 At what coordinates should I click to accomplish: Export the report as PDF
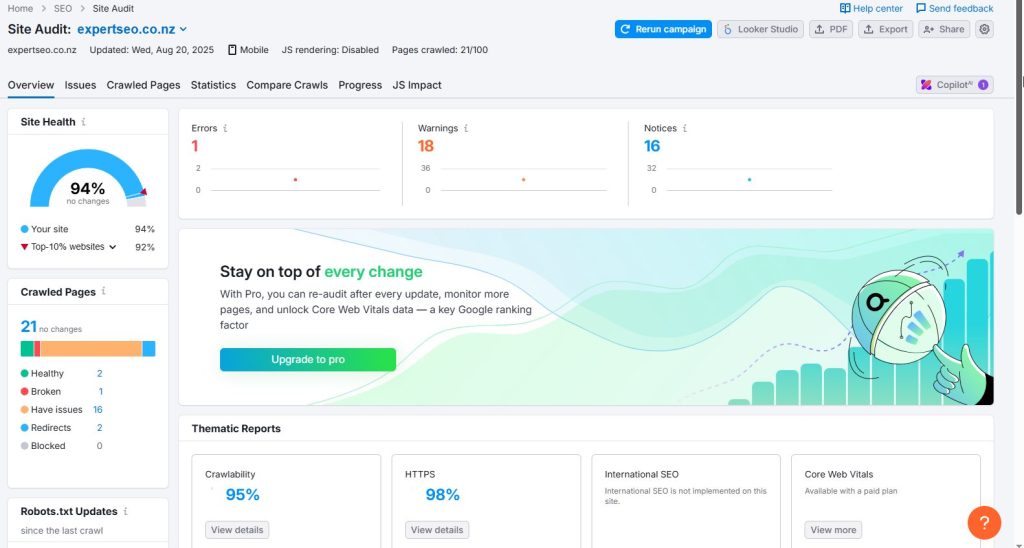831,29
